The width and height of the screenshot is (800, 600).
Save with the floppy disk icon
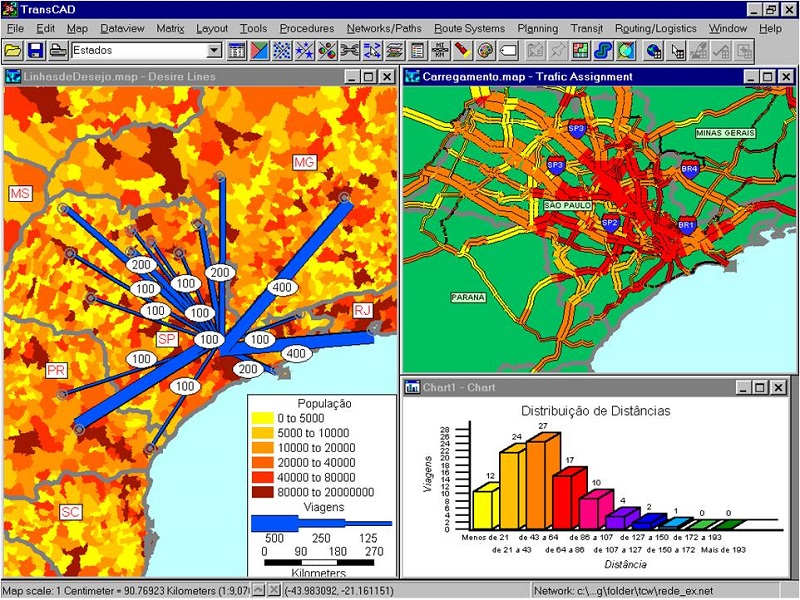coord(35,51)
